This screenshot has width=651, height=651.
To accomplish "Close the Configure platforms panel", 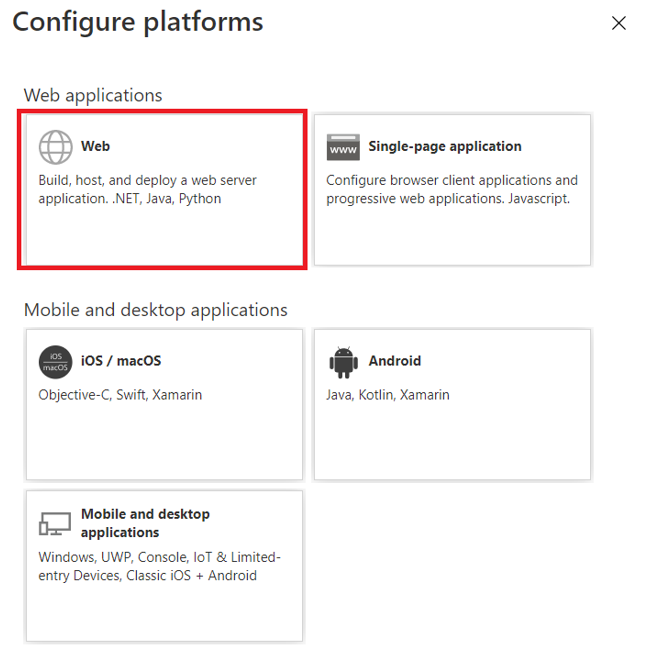I will [x=619, y=23].
